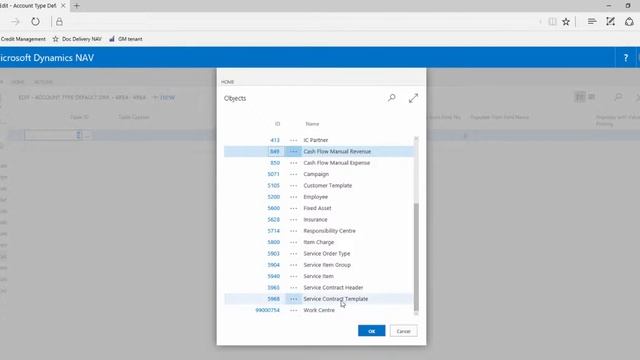This screenshot has height=360, width=640.
Task: Select the Cash Flow Manual Revenue name
Action: coord(337,151)
